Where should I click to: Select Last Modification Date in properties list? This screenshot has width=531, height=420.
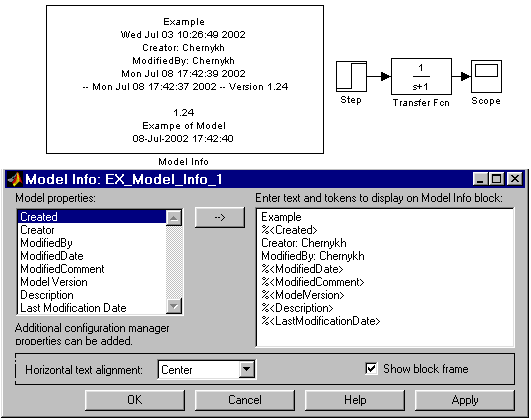92,308
